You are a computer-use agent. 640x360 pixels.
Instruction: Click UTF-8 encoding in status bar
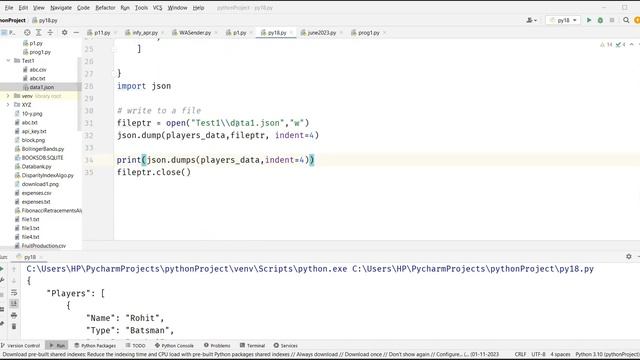pos(538,354)
